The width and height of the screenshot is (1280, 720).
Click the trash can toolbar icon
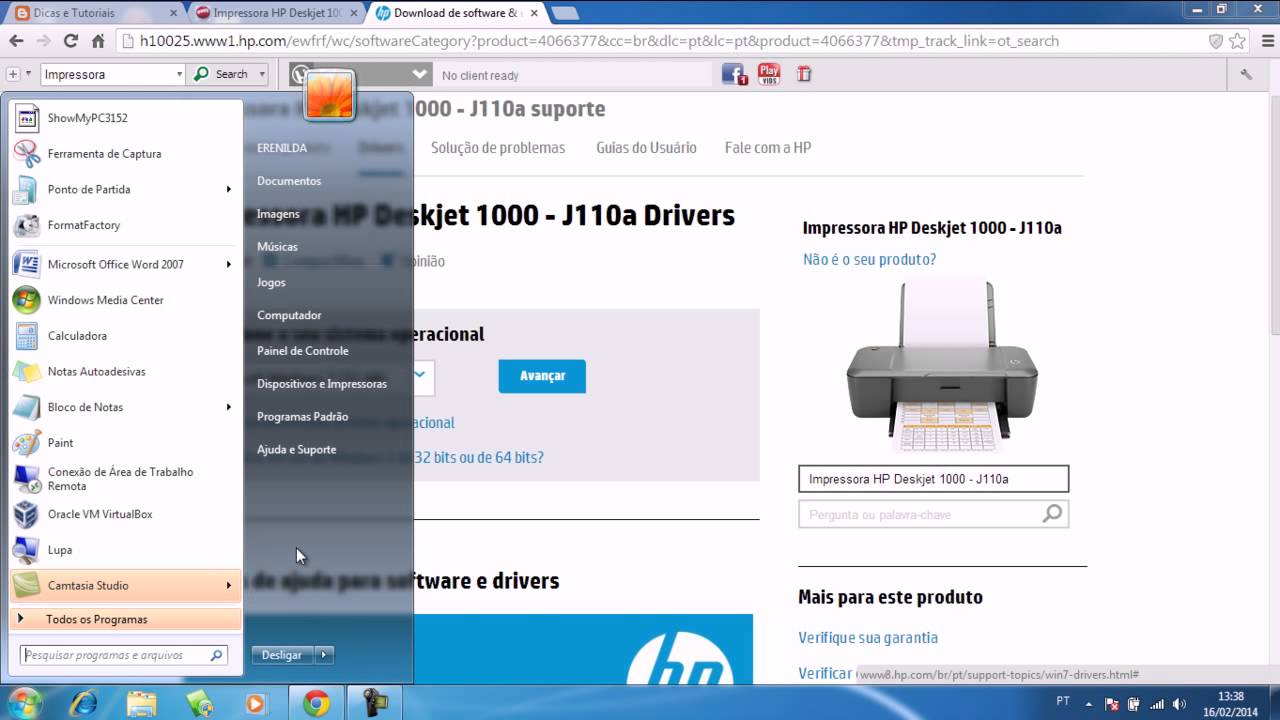(x=804, y=74)
